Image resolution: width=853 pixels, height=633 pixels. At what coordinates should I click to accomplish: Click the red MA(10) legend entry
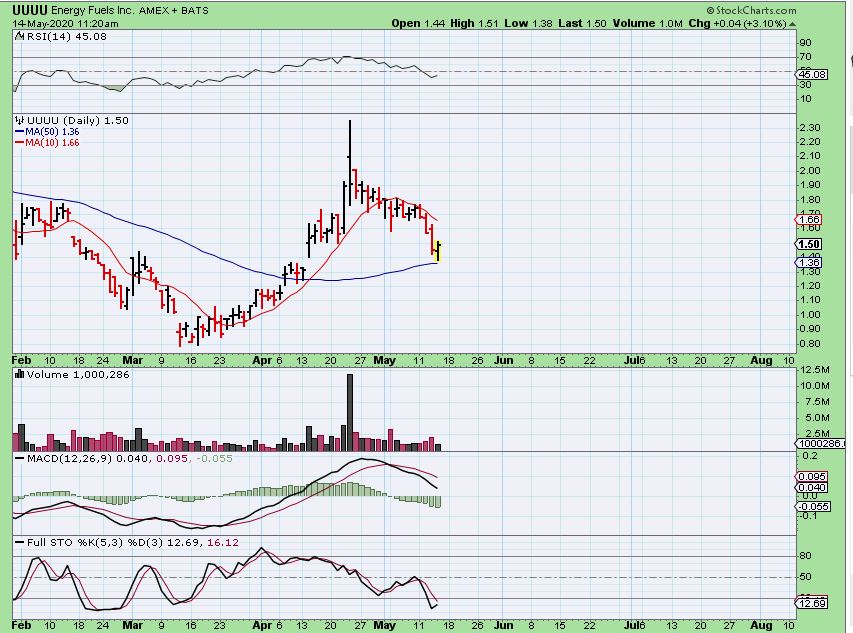pos(42,143)
